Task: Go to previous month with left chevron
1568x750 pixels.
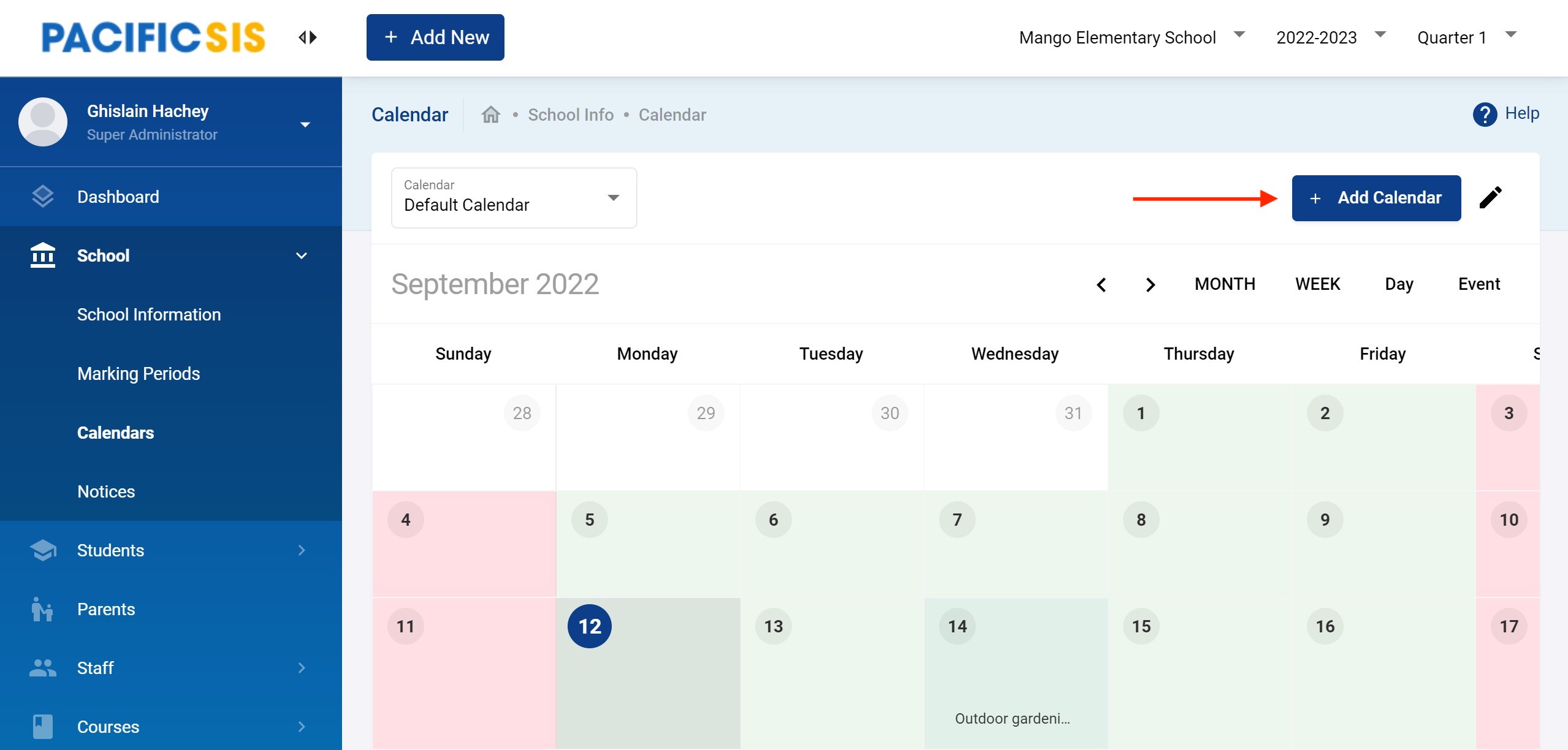Action: pos(1102,285)
